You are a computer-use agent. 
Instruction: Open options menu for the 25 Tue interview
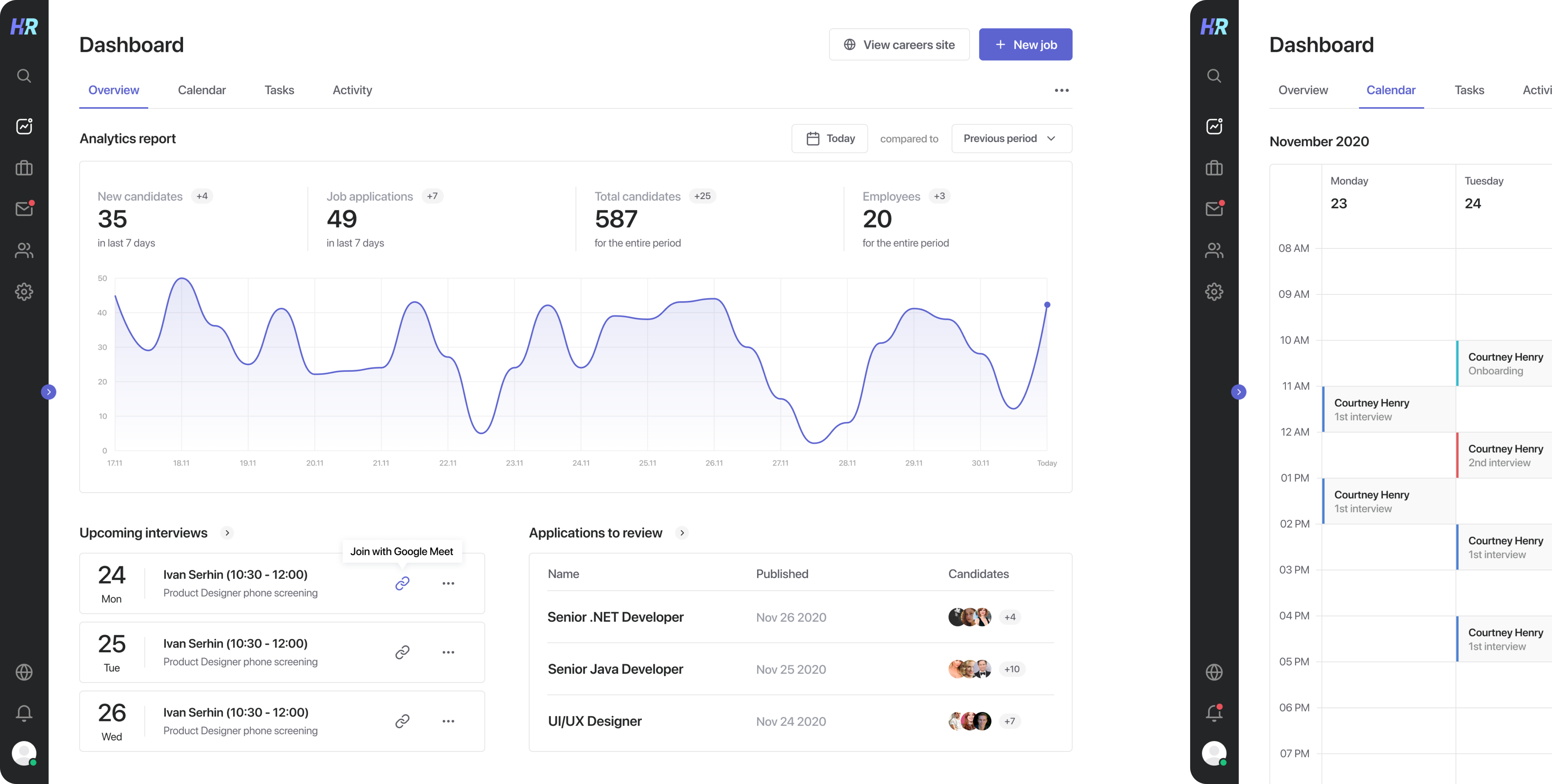(448, 652)
